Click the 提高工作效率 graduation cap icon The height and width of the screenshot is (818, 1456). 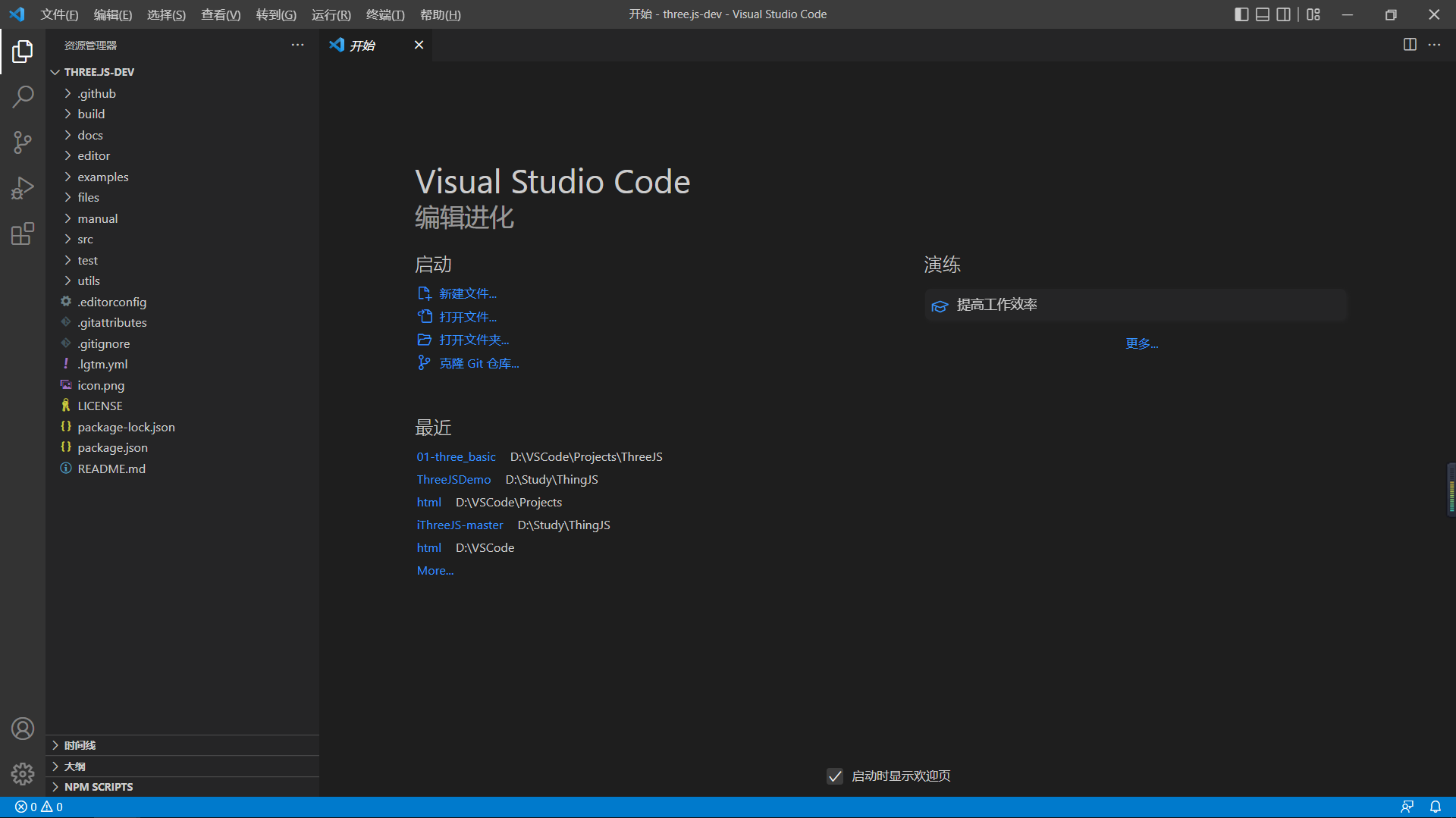[940, 306]
